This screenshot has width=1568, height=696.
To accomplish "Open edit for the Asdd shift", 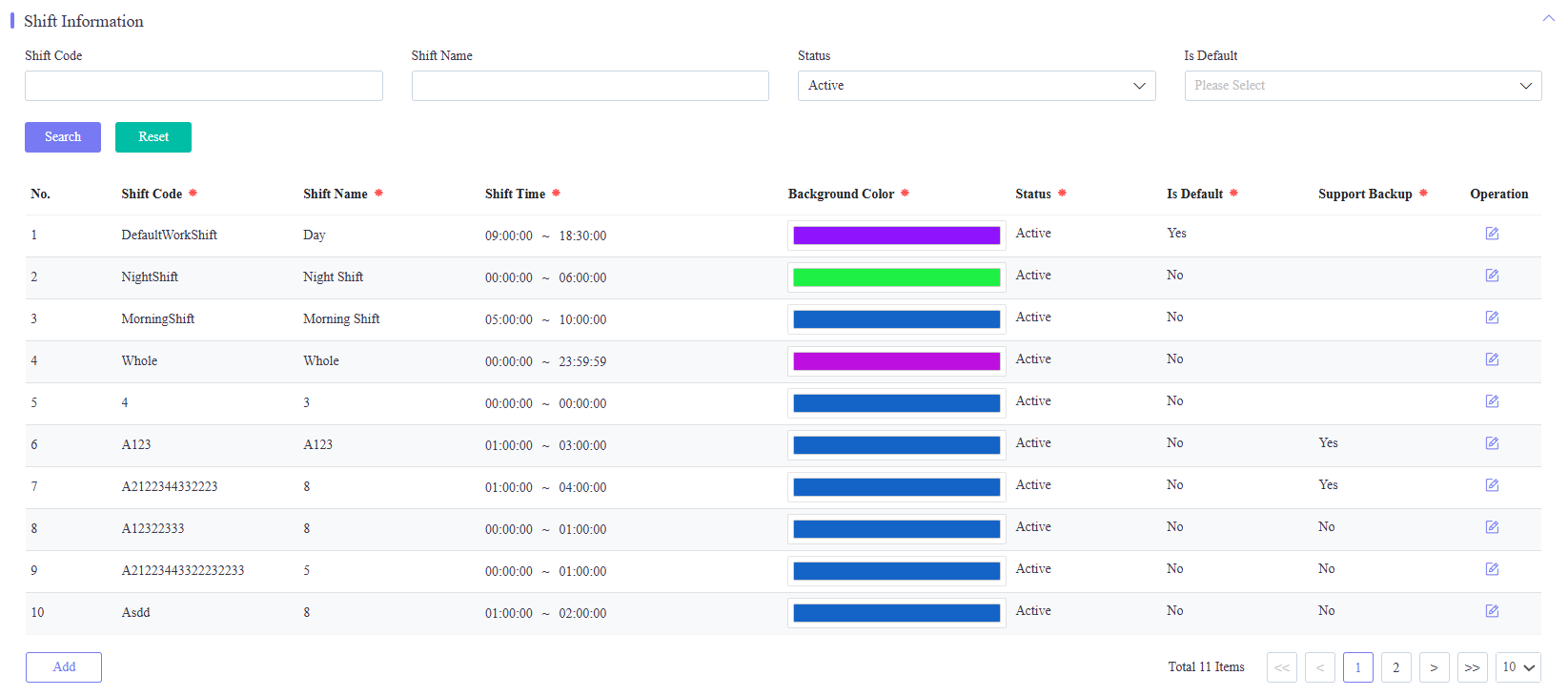I will coord(1492,611).
